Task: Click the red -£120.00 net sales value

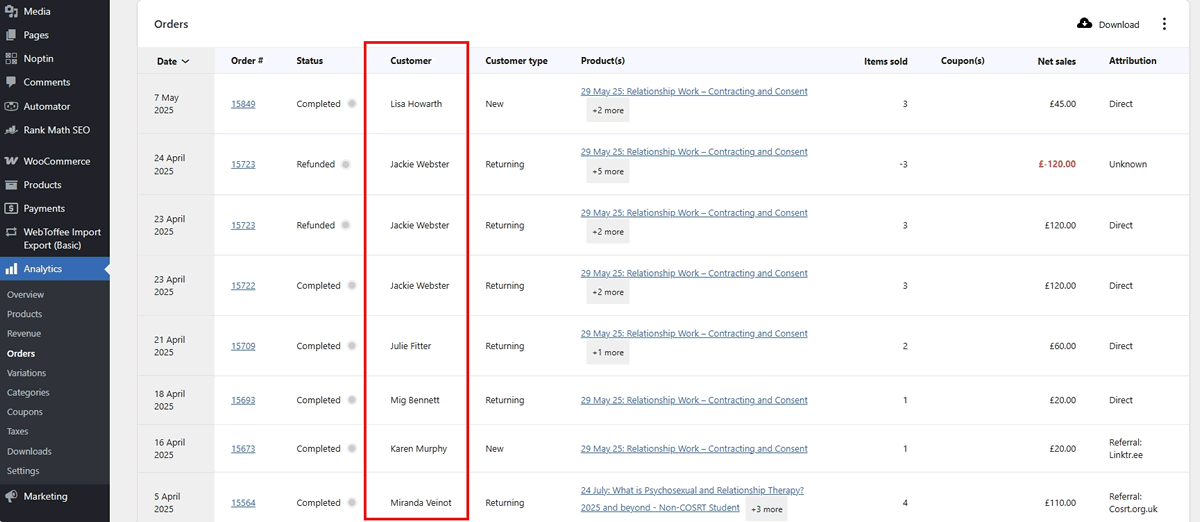Action: tap(1056, 164)
